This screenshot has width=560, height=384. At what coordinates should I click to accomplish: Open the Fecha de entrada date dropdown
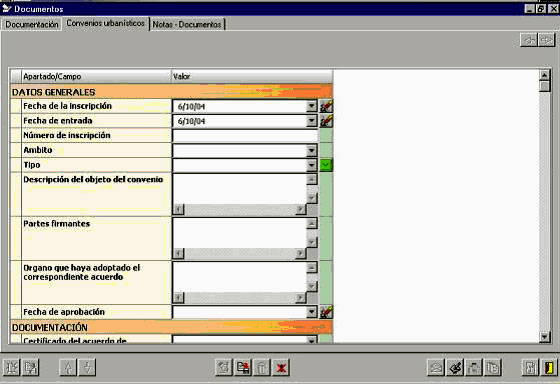coord(311,121)
